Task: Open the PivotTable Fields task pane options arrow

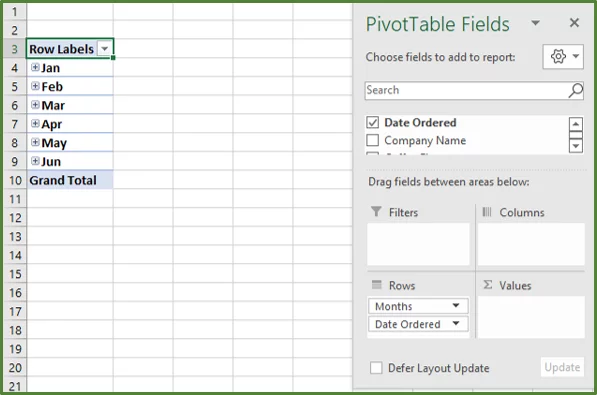Action: [536, 23]
